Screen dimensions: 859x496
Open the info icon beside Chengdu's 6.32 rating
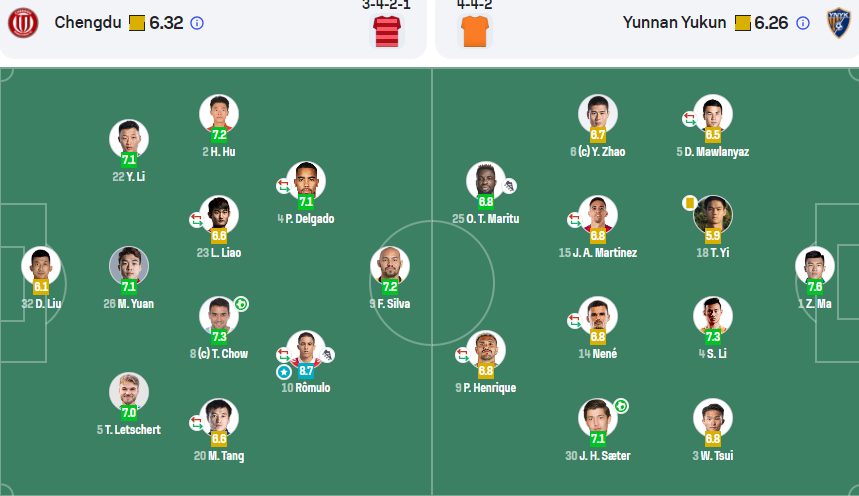point(197,23)
